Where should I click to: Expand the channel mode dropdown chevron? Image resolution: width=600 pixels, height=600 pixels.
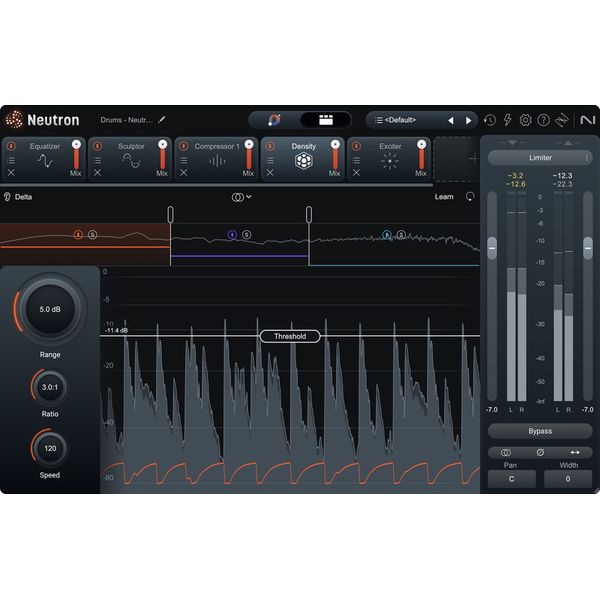point(248,197)
